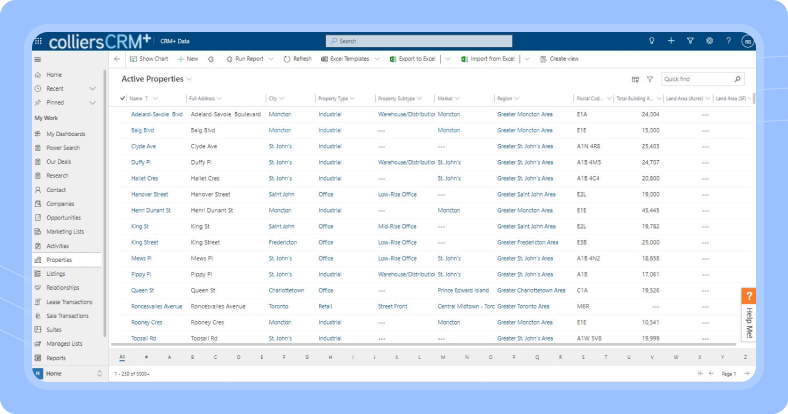Viewport: 788px width, 414px height.
Task: Click Import from Excel button
Action: (488, 59)
